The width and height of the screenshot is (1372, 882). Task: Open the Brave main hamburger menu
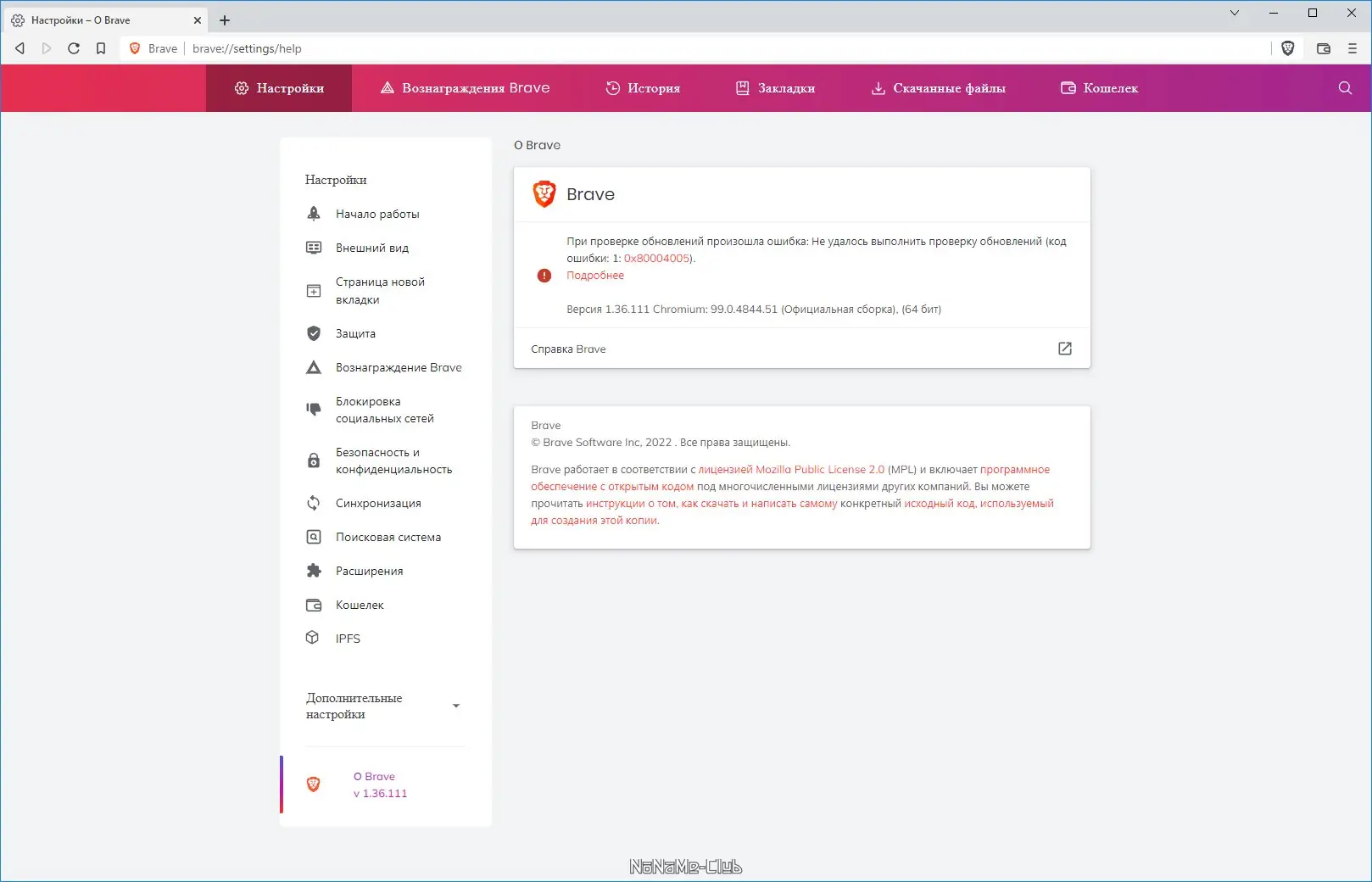pos(1352,48)
